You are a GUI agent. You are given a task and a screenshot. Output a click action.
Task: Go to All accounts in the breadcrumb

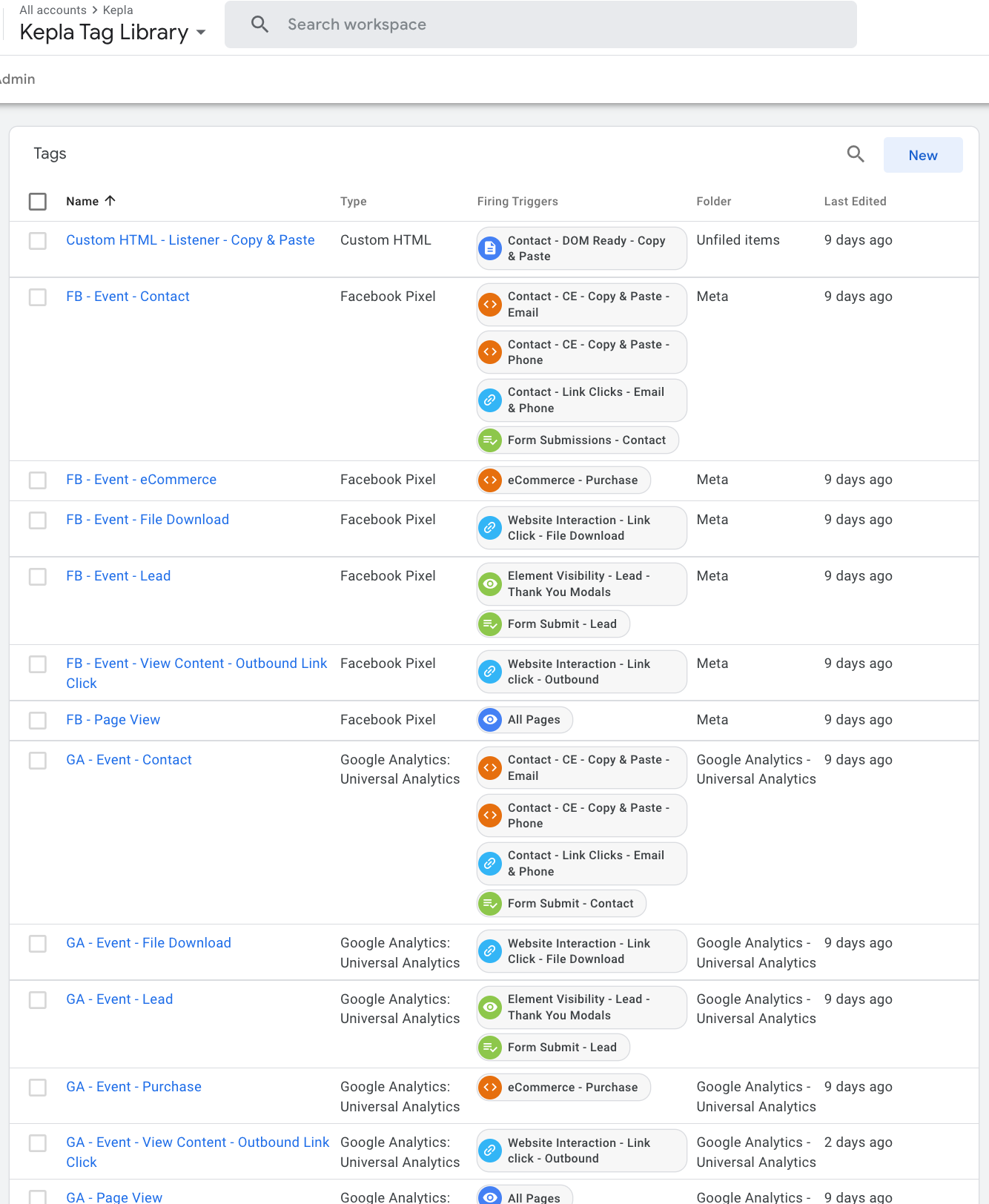pyautogui.click(x=53, y=10)
